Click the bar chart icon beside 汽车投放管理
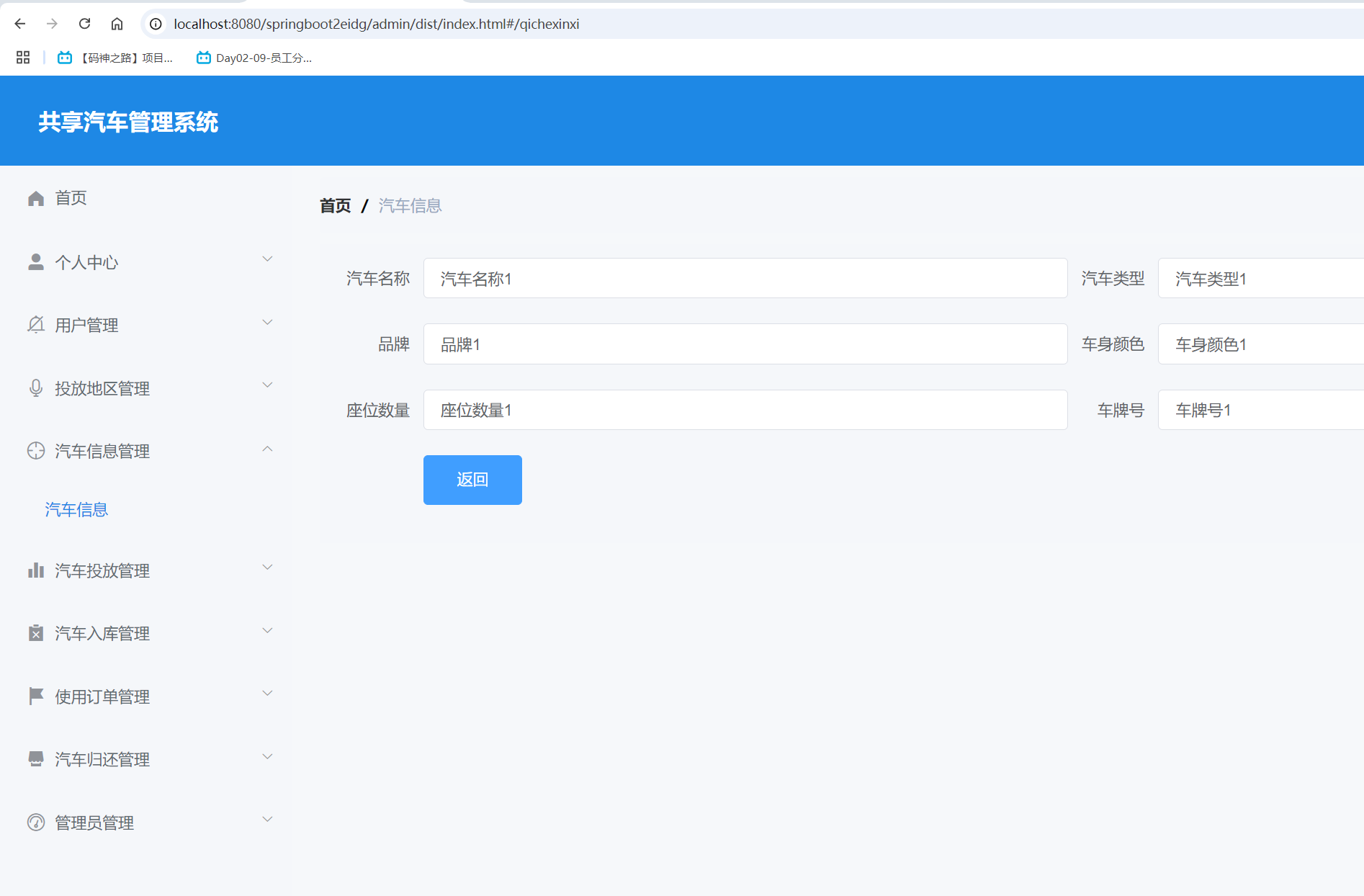Image resolution: width=1364 pixels, height=896 pixels. point(35,570)
